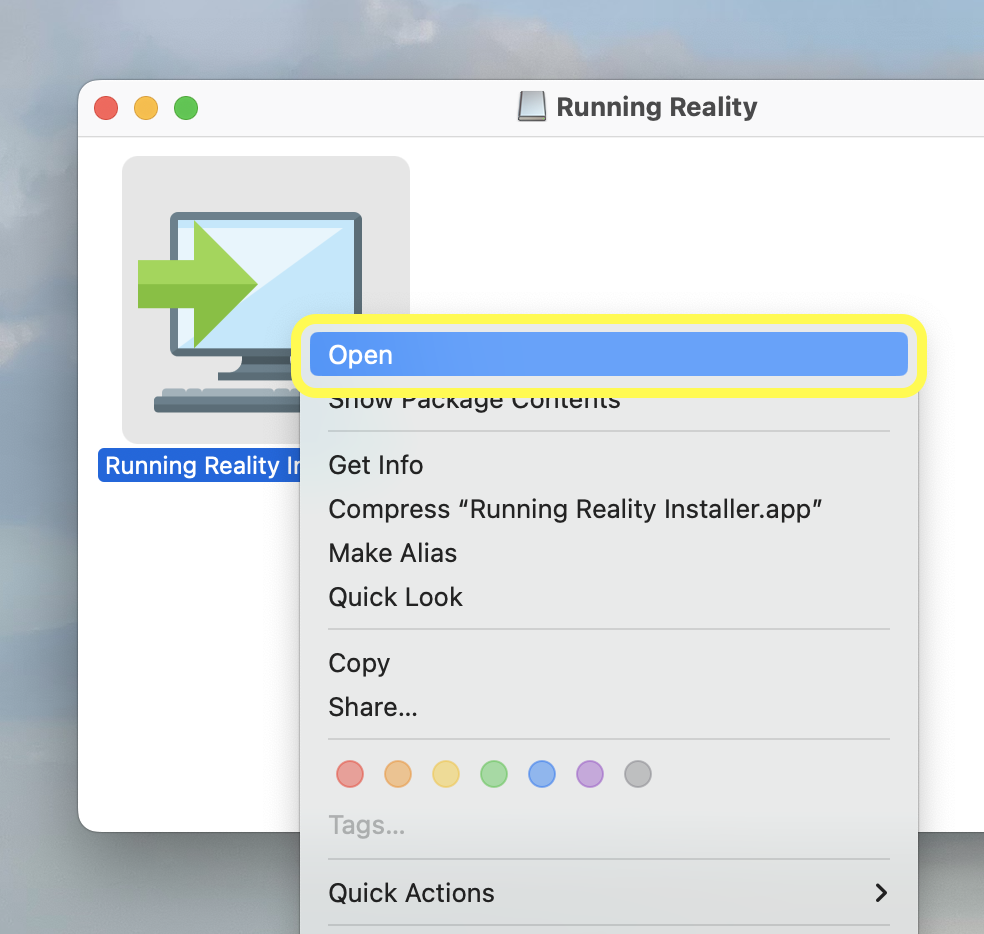Apply the red tag color
Viewport: 984px width, 934px height.
350,774
